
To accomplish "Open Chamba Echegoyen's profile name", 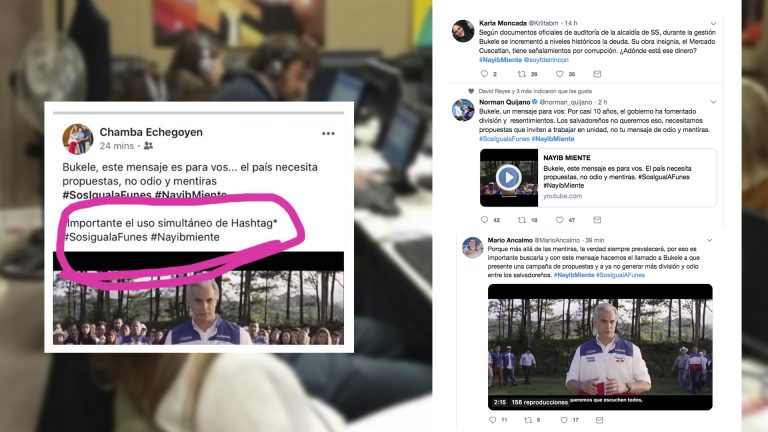I will tap(151, 132).
